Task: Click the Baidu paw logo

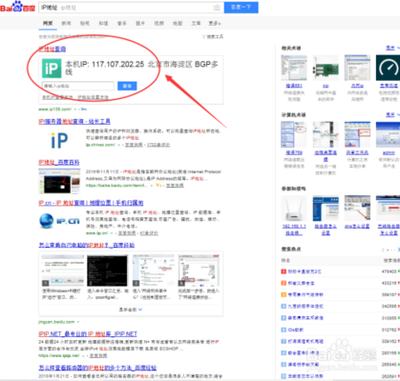Action: (x=17, y=7)
